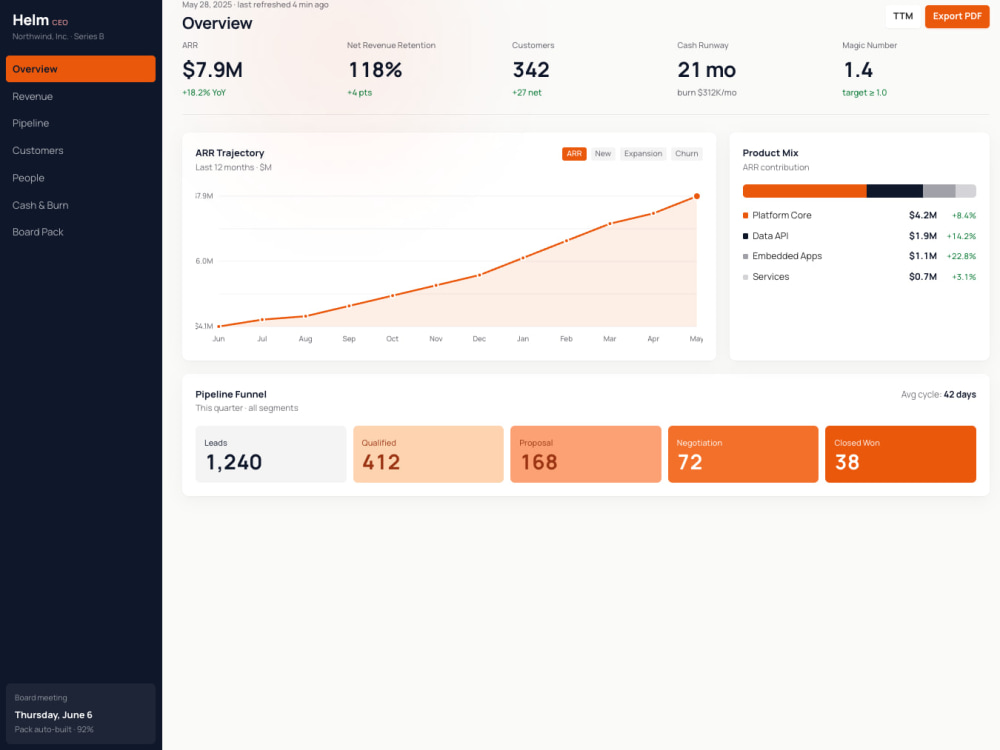
Task: Toggle the TTM period button
Action: [902, 16]
